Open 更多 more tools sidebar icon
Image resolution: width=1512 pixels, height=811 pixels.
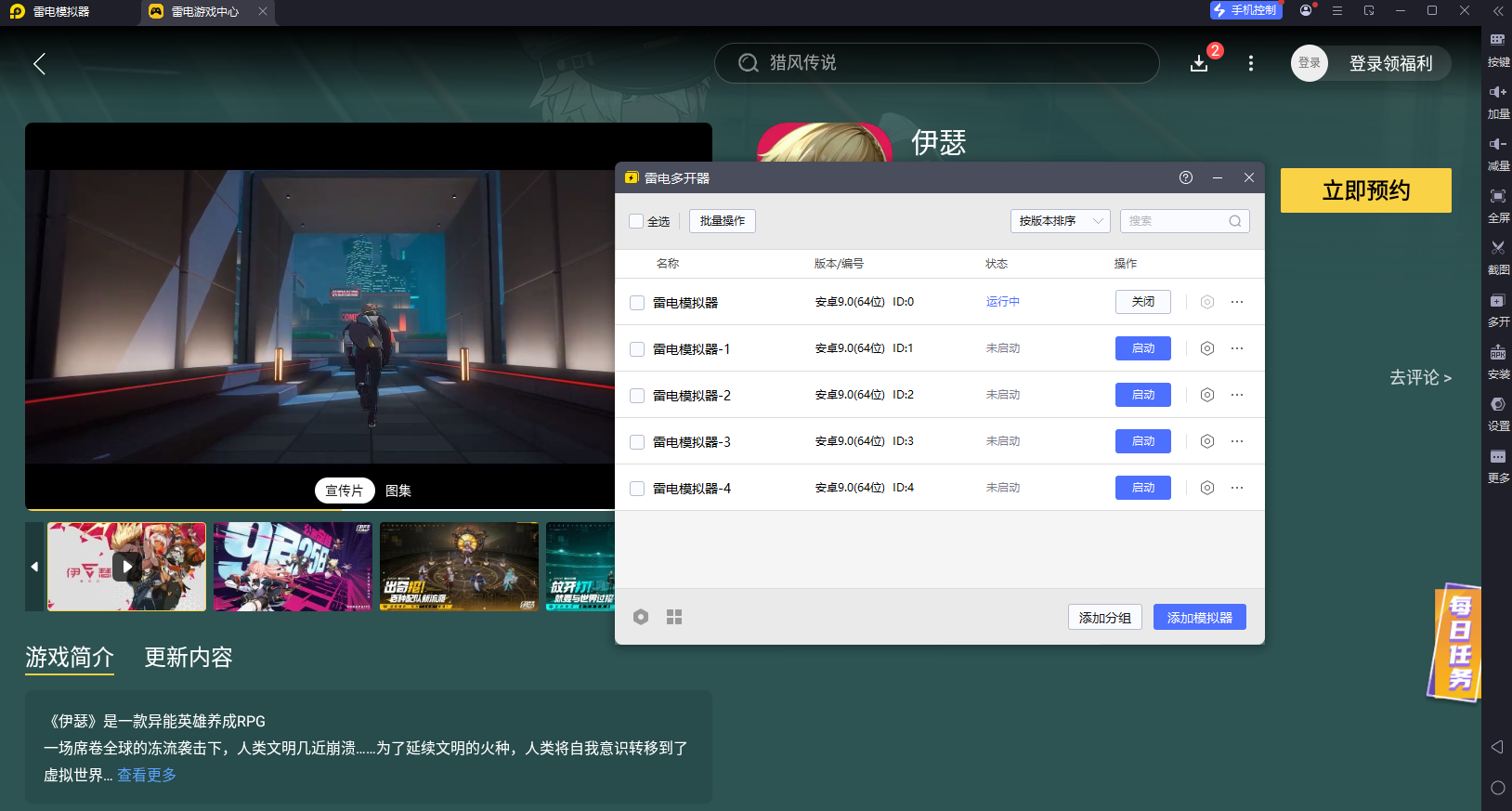pyautogui.click(x=1497, y=466)
